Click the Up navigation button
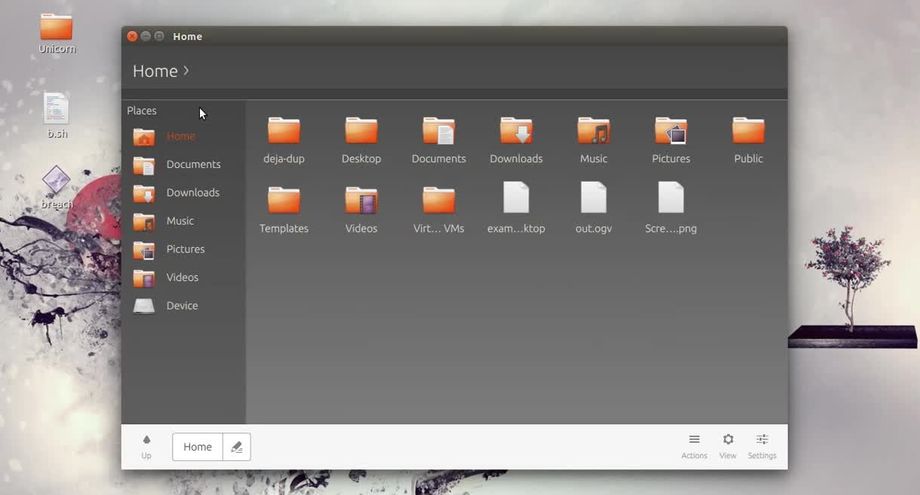920x495 pixels. click(x=146, y=446)
